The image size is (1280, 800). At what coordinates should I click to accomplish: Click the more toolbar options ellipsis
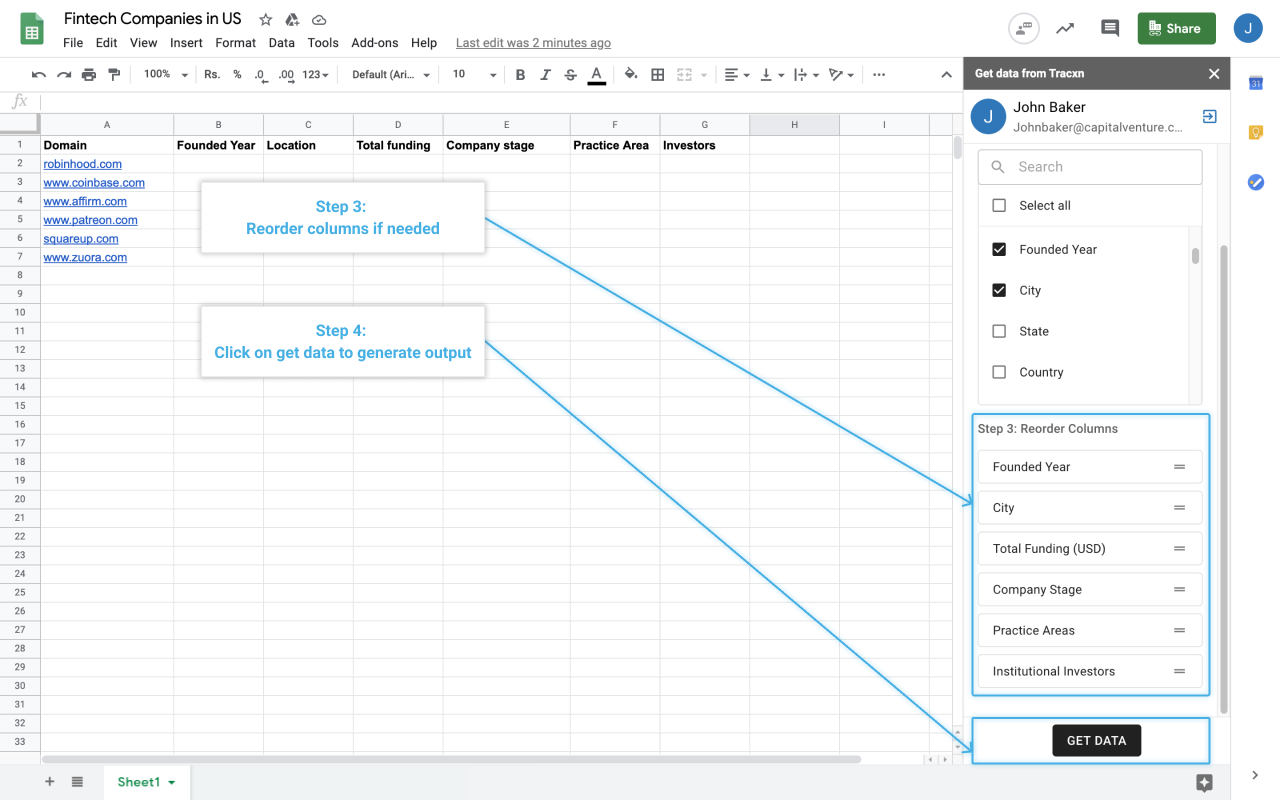coord(879,75)
